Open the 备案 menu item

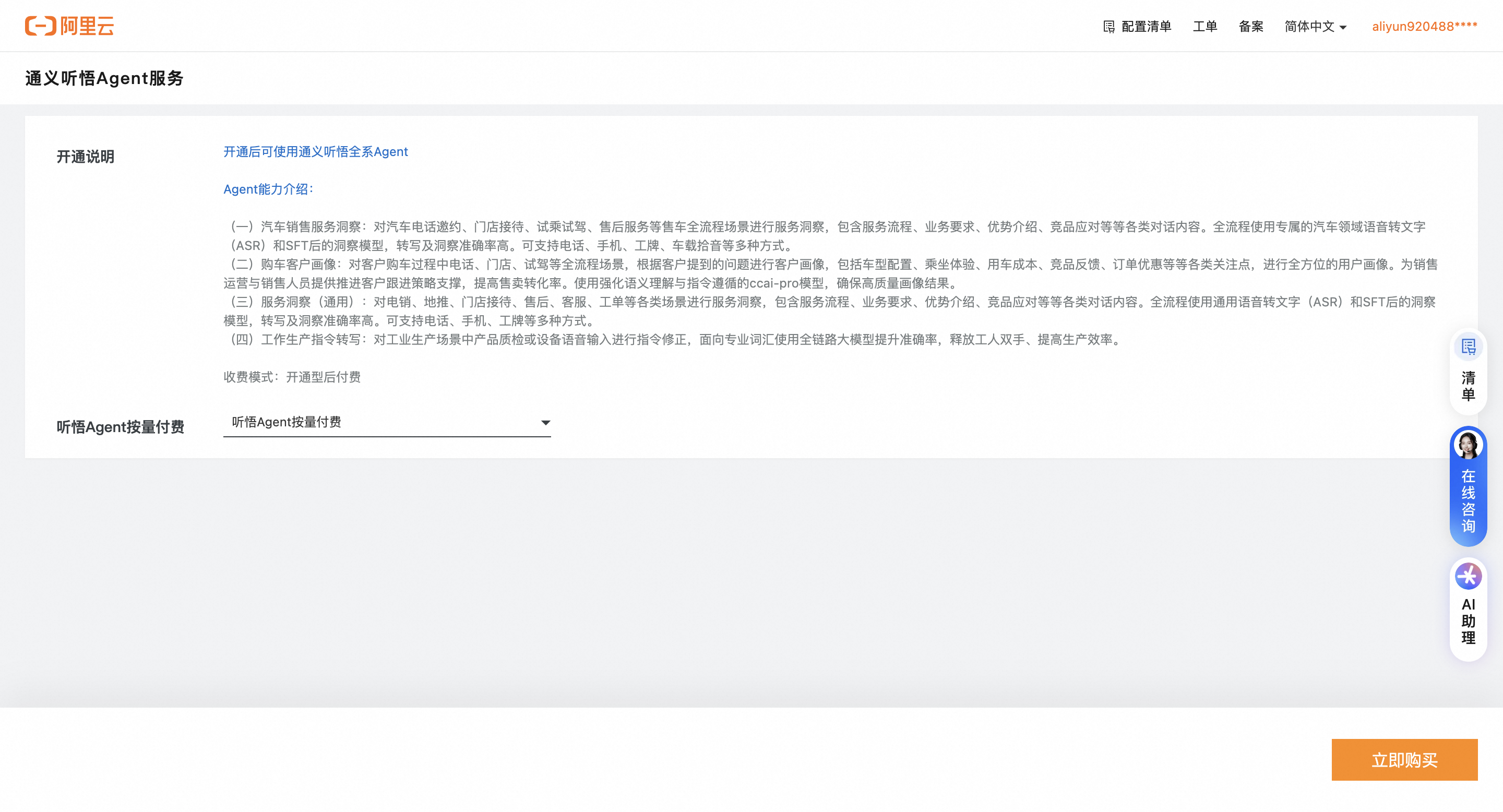click(x=1251, y=27)
